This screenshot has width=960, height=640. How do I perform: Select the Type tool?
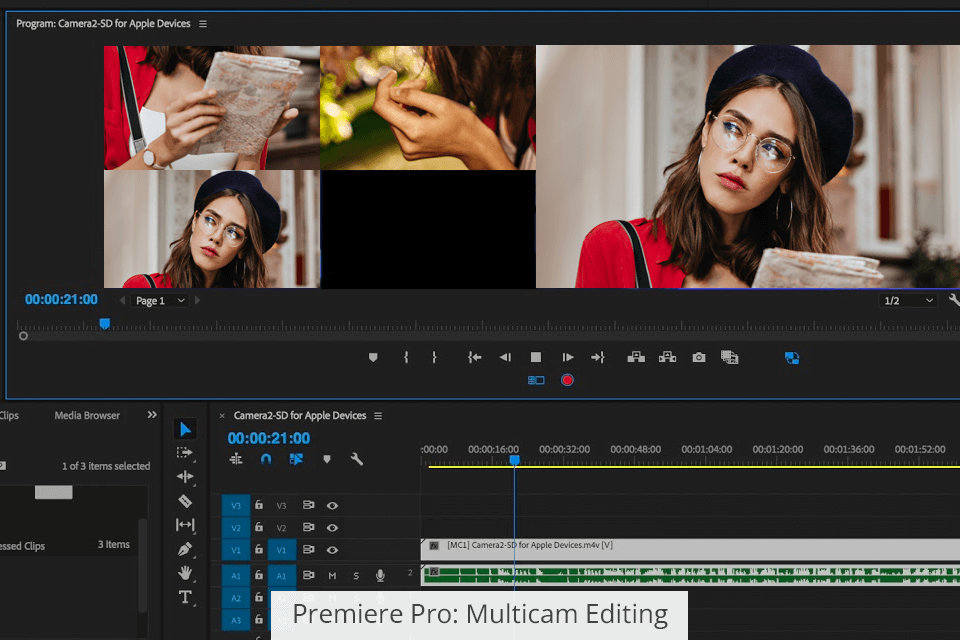point(185,597)
